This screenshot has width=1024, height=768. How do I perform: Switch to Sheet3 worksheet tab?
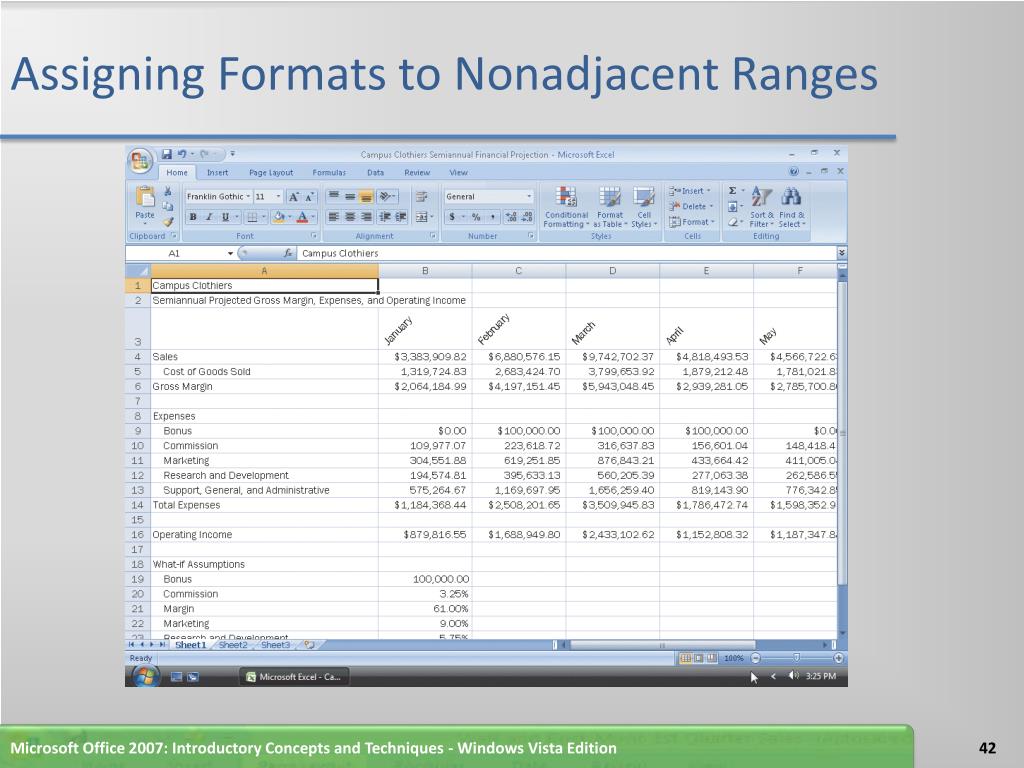(x=275, y=645)
